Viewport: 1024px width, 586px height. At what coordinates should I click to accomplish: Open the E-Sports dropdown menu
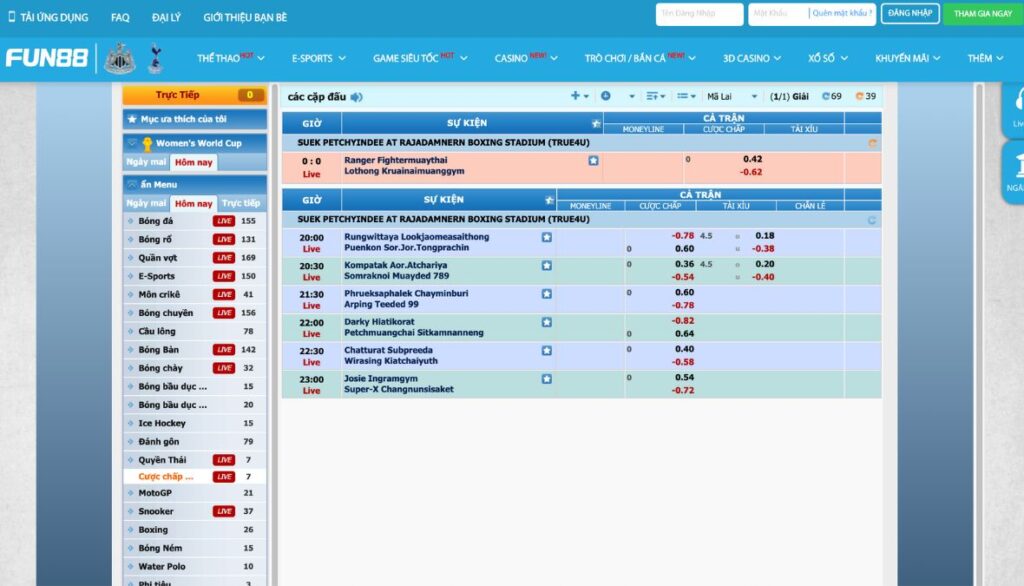[319, 58]
